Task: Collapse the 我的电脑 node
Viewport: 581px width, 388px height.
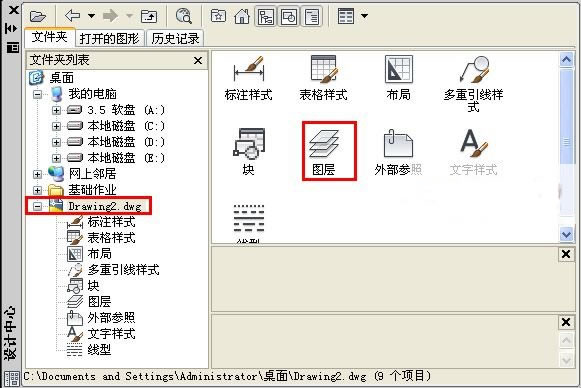Action: [37, 94]
